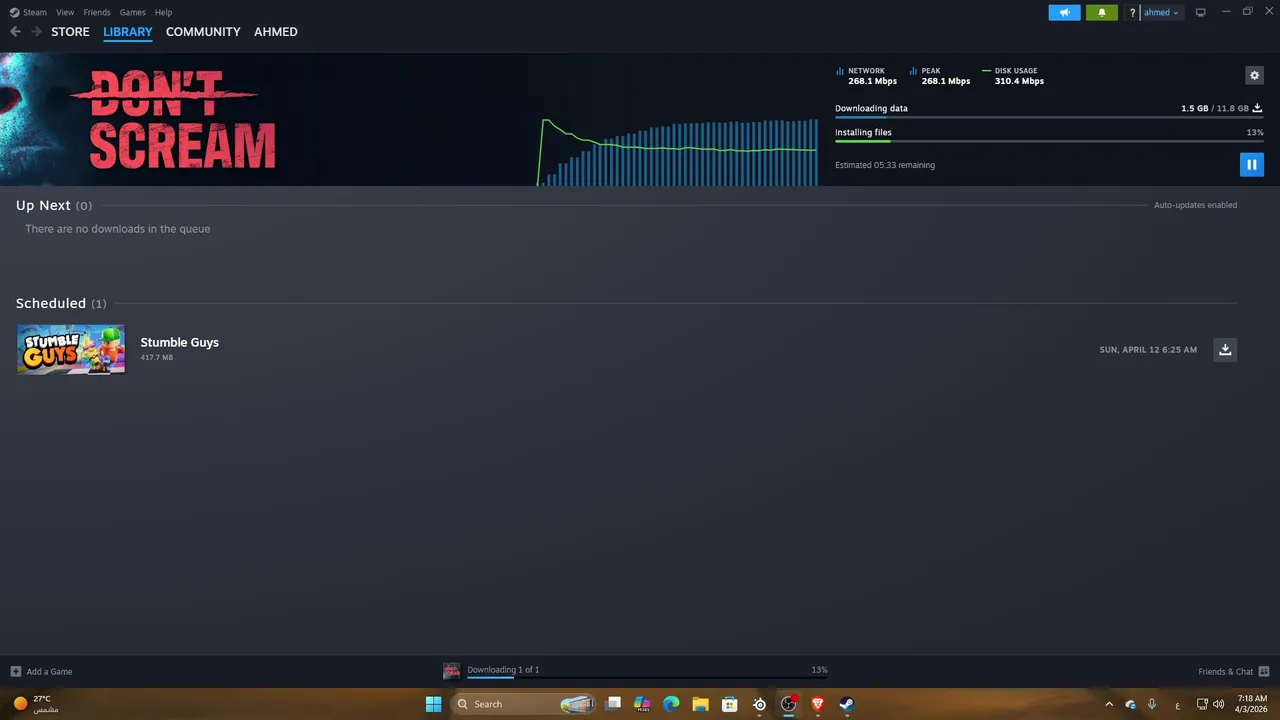Click the microphone tray icon

1152,704
